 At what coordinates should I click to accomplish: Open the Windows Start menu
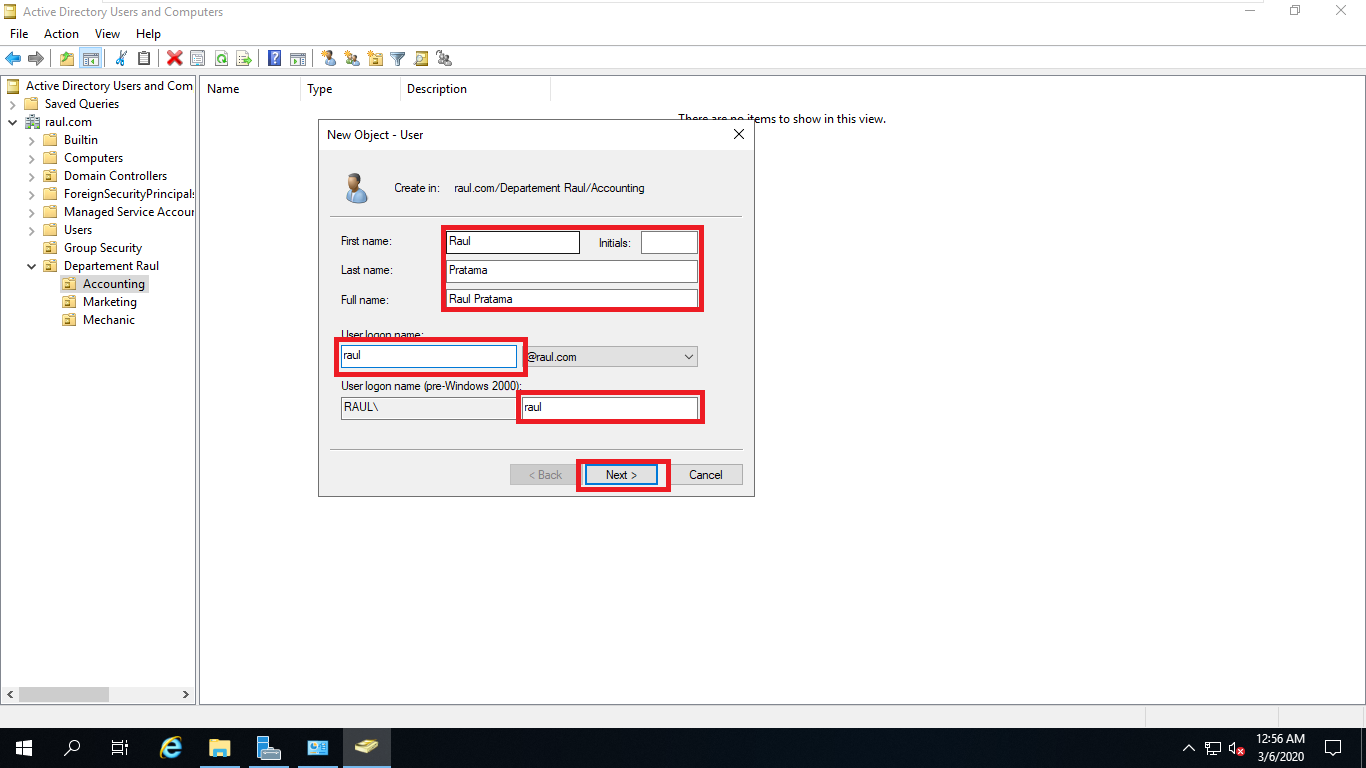click(x=24, y=748)
